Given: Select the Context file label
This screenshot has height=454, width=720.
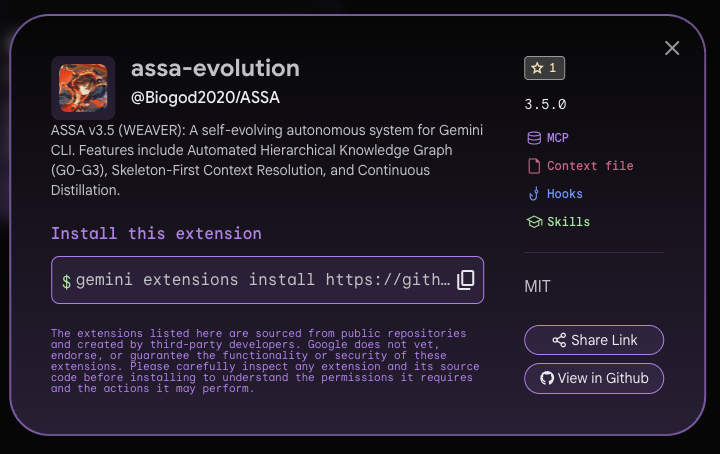Looking at the screenshot, I should 590,166.
